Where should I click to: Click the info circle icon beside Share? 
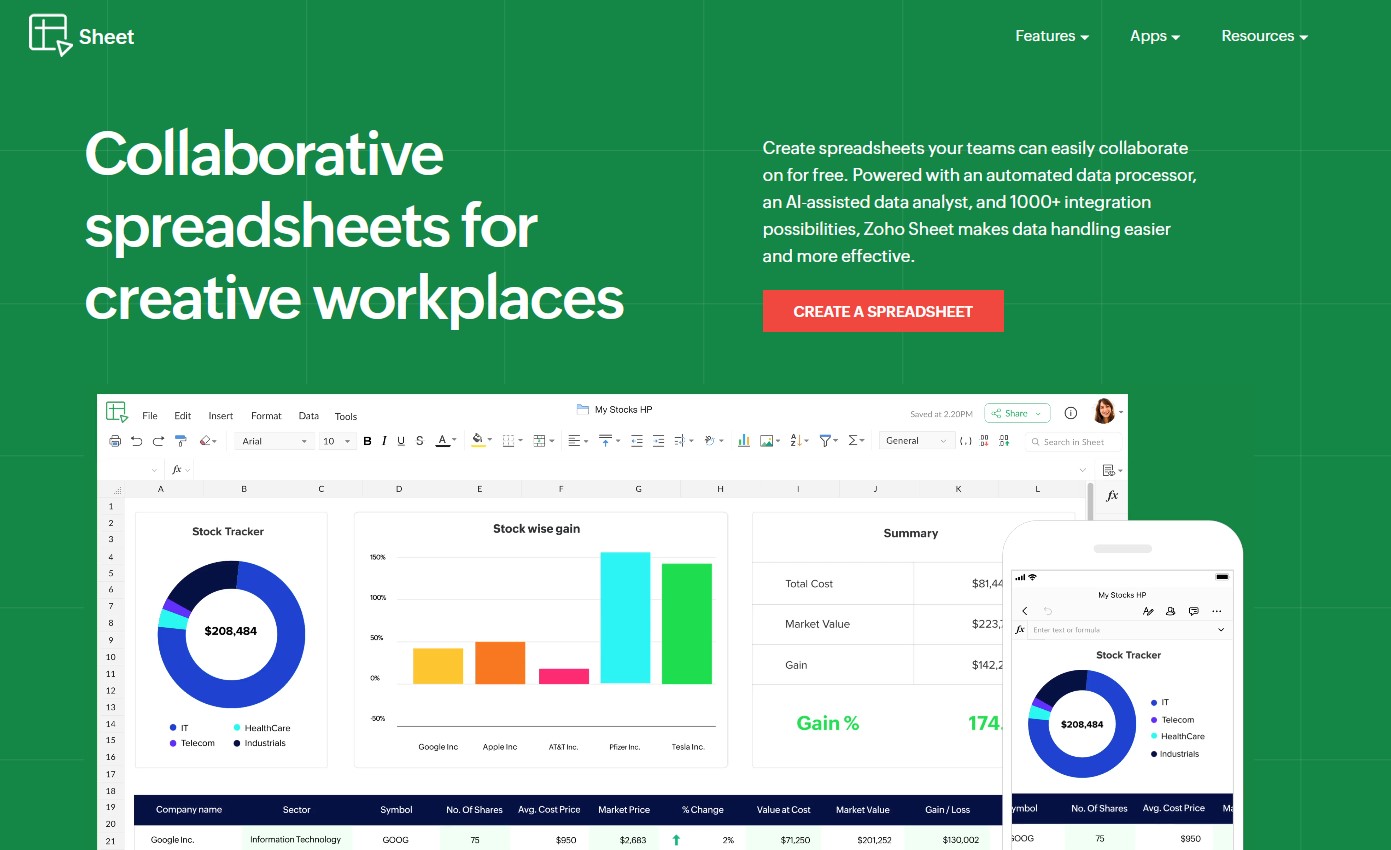[1070, 413]
